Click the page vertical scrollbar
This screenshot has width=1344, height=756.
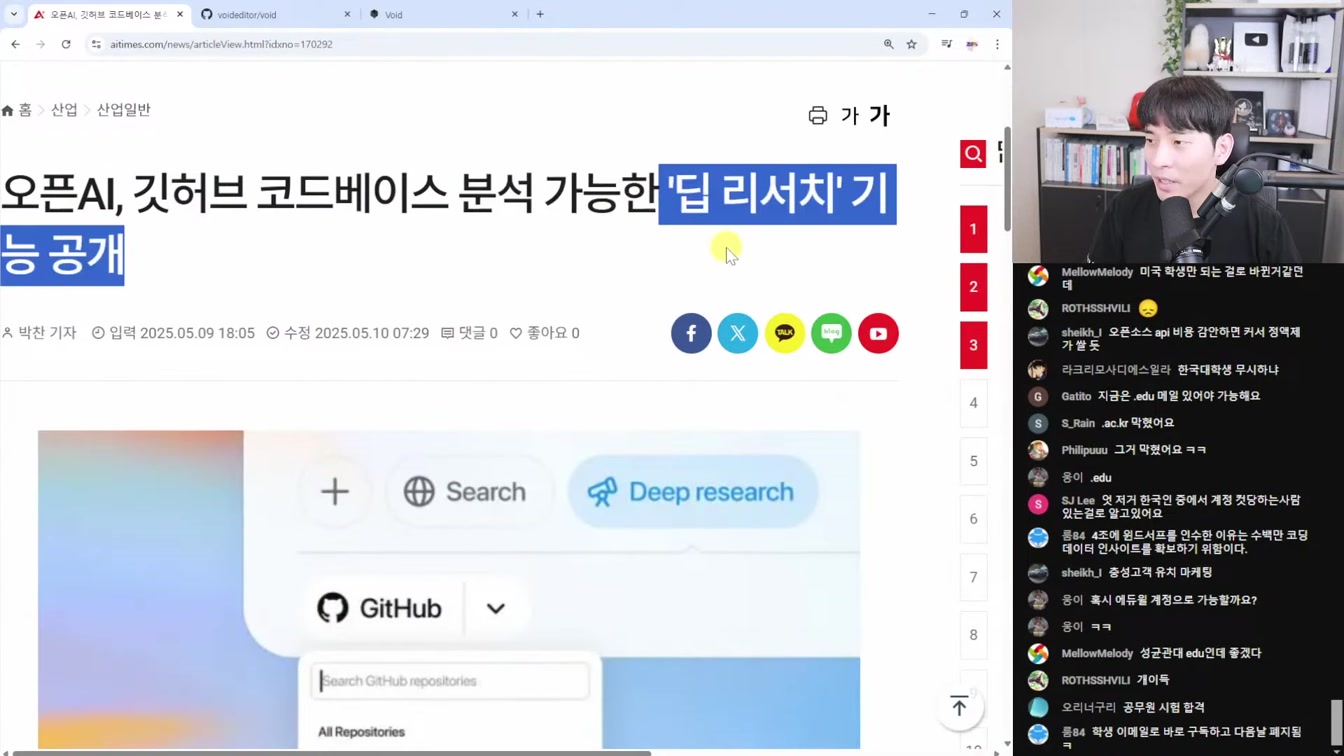click(x=1007, y=180)
